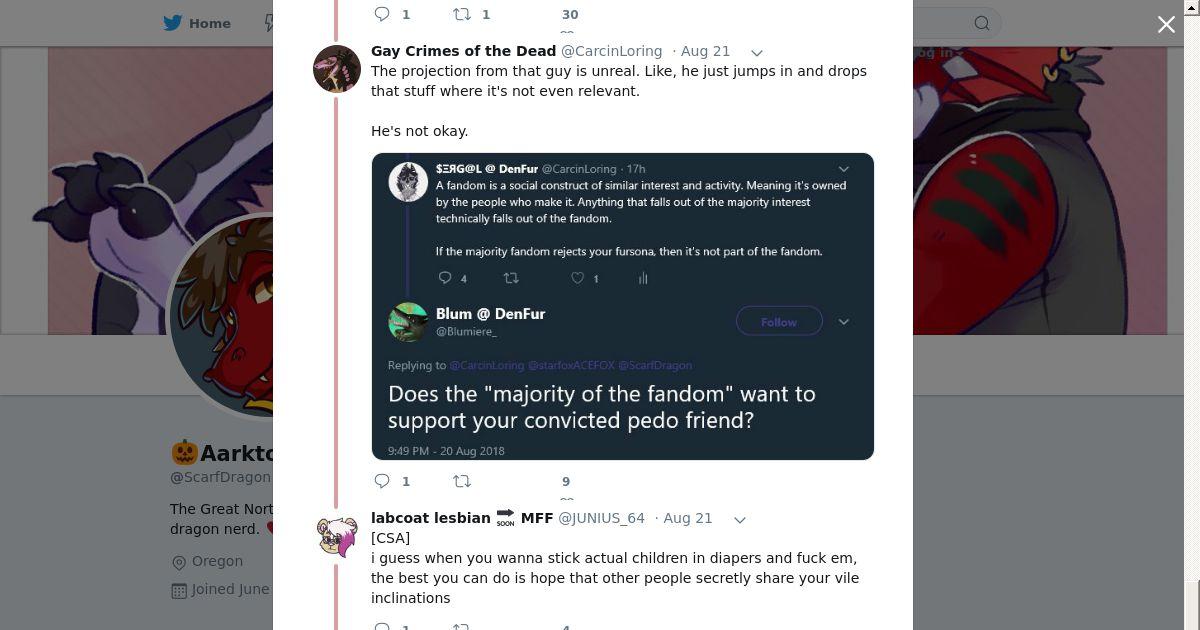Viewport: 1200px width, 630px height.
Task: Click the search magnifier icon
Action: click(982, 23)
